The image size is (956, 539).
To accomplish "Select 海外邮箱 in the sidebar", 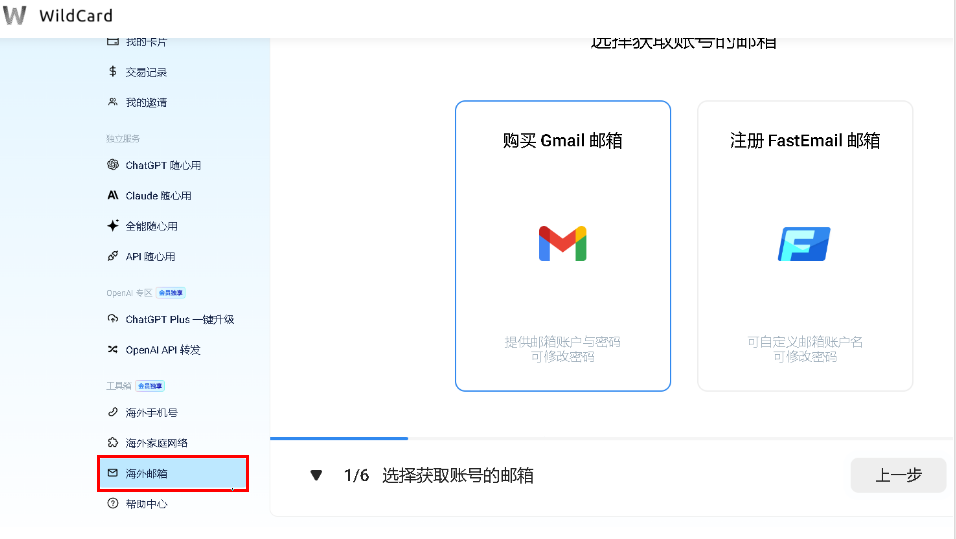I will pos(173,473).
